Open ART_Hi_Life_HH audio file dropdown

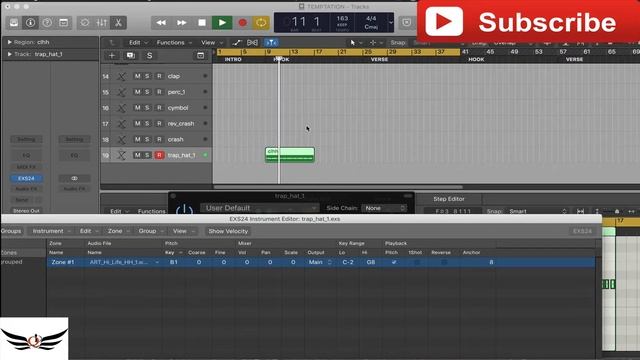tap(157, 262)
